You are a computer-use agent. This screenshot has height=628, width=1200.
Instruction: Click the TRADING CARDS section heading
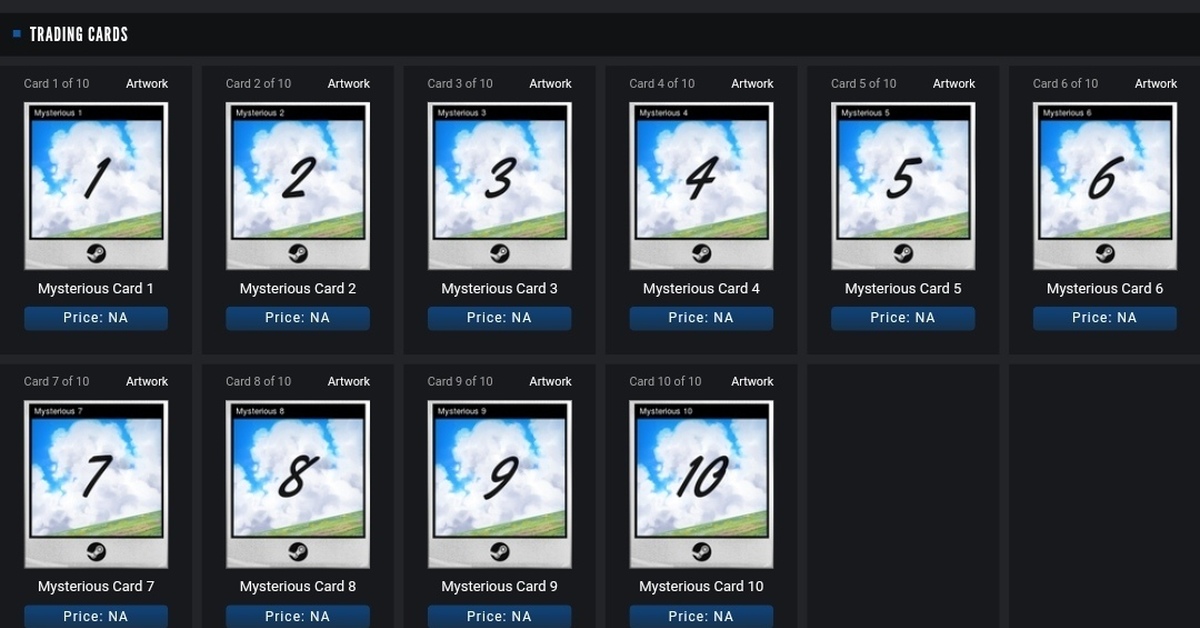tap(79, 35)
